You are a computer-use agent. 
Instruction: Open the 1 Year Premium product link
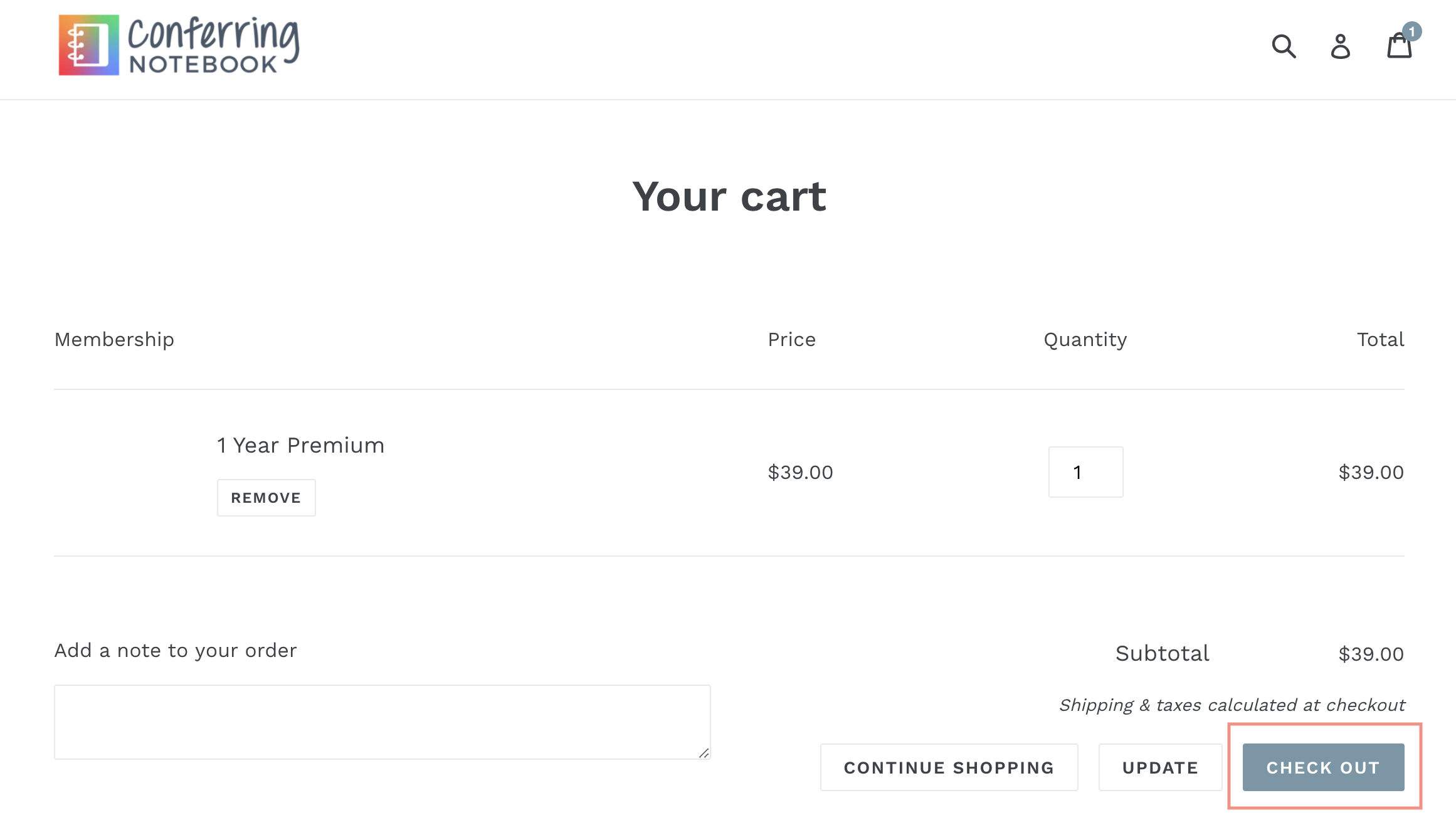(x=300, y=445)
